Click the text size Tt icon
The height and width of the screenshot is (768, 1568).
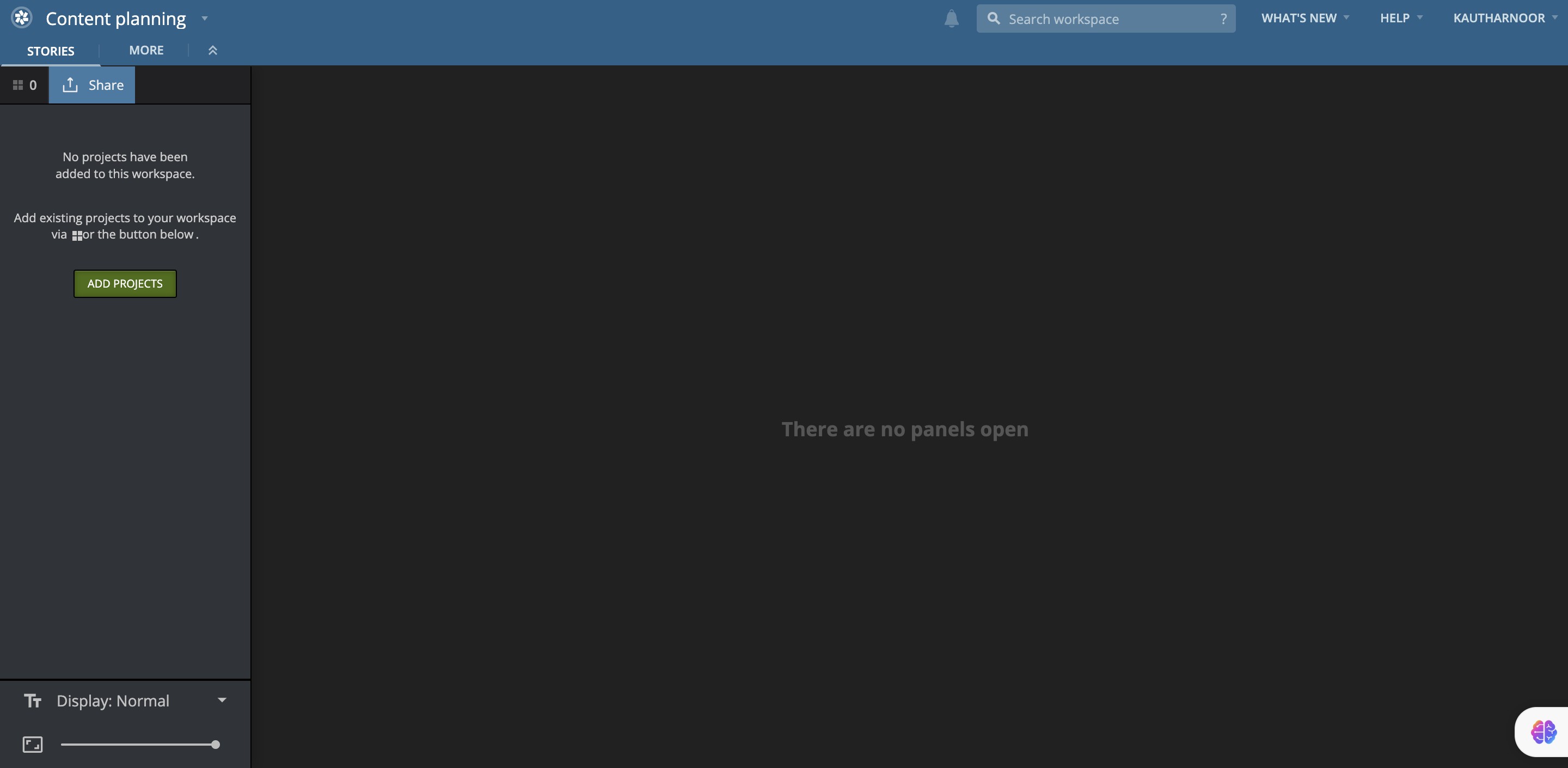tap(33, 701)
